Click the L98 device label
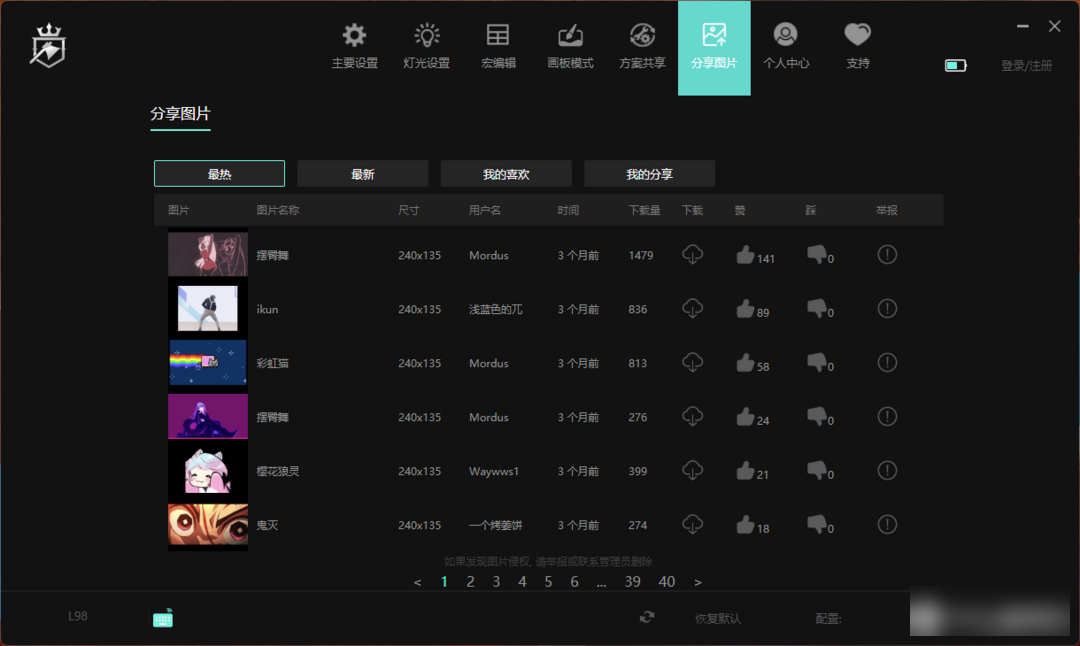Viewport: 1080px width, 646px height. pos(78,616)
